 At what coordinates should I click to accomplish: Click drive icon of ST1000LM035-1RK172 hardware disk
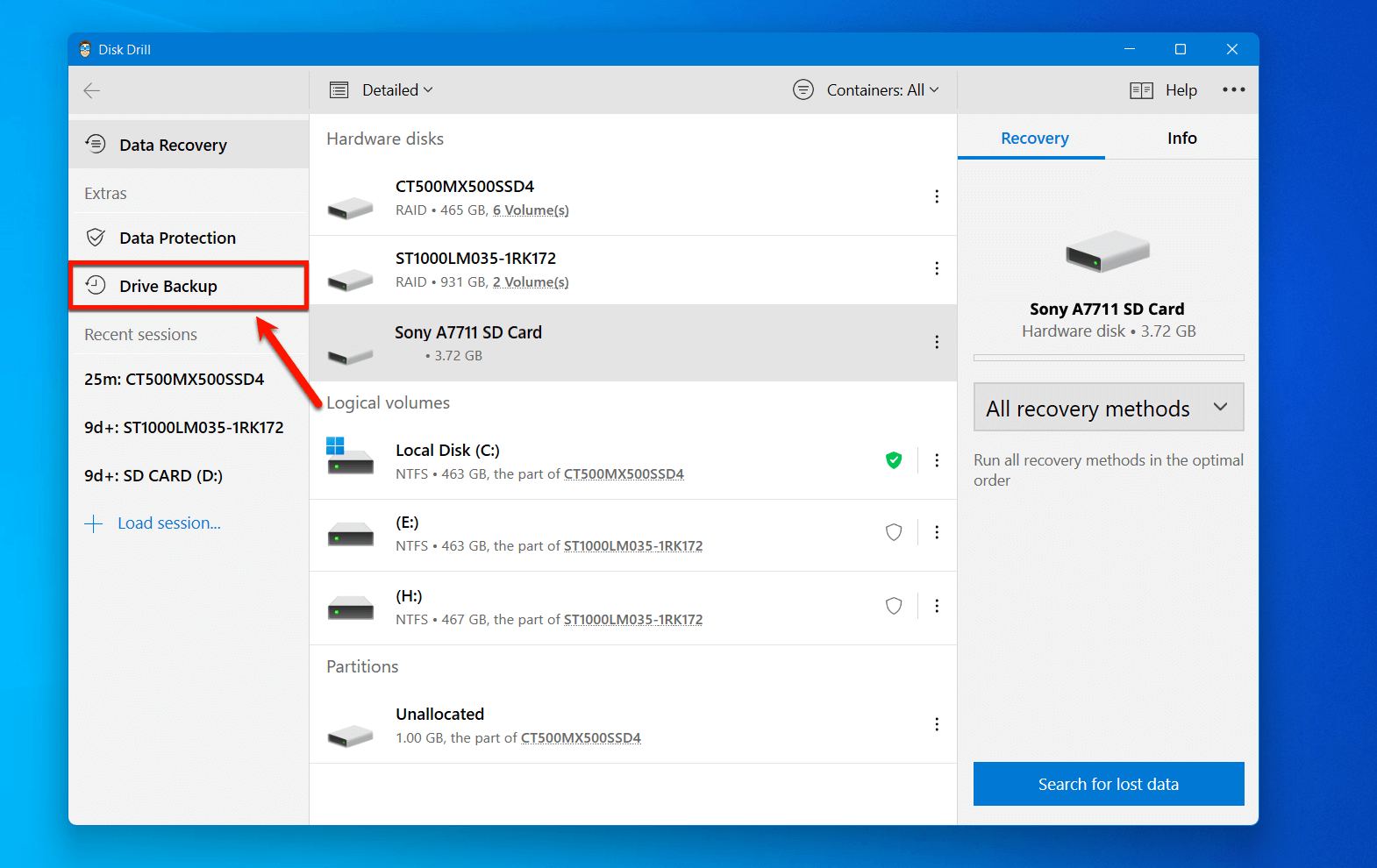350,280
